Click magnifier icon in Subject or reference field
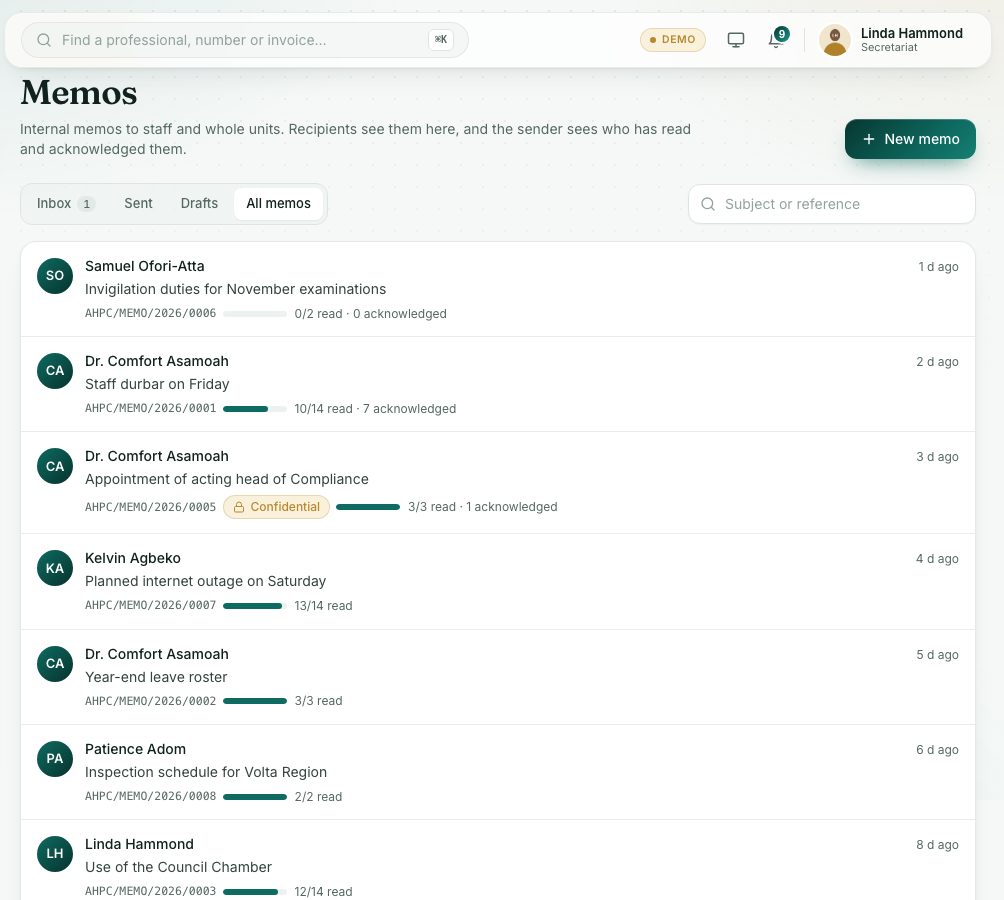This screenshot has width=1004, height=900. (708, 204)
